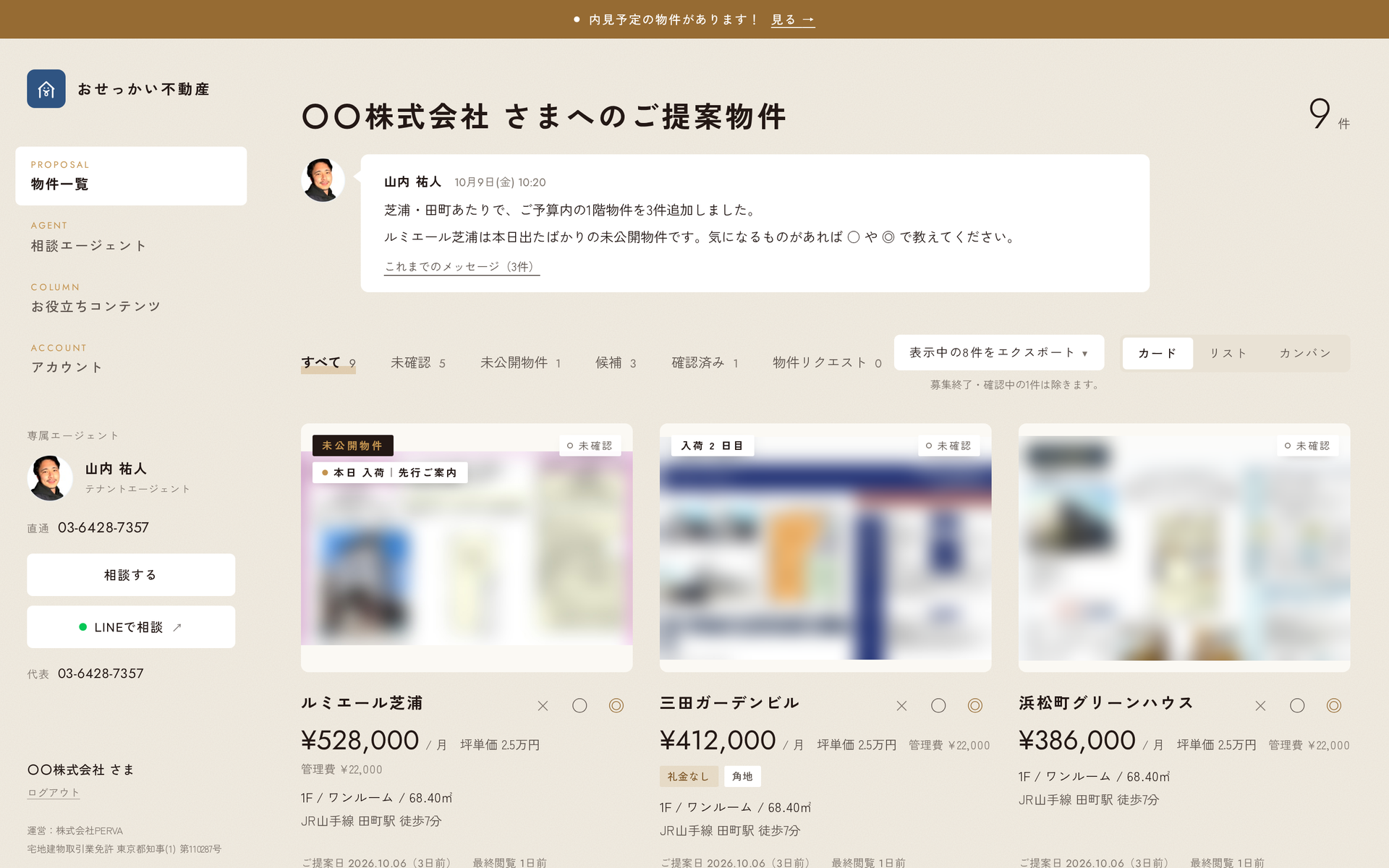This screenshot has height=868, width=1389.
Task: Switch to リスト view
Action: pos(1228,354)
